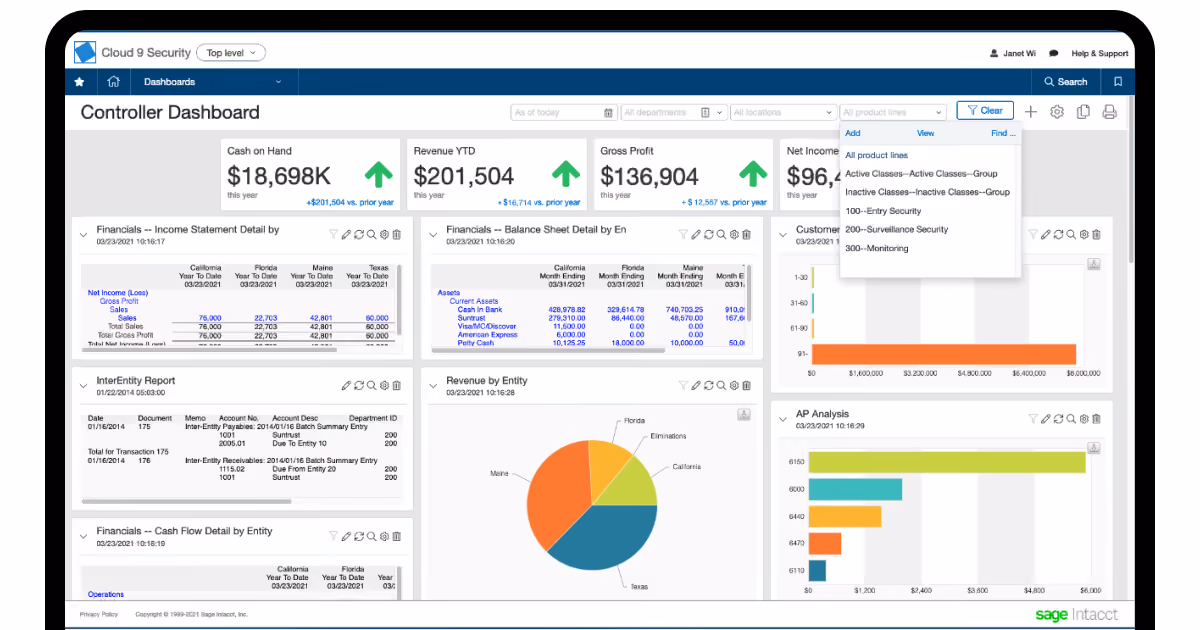This screenshot has height=630, width=1200.
Task: Click calendar icon in As of today field
Action: tap(608, 113)
